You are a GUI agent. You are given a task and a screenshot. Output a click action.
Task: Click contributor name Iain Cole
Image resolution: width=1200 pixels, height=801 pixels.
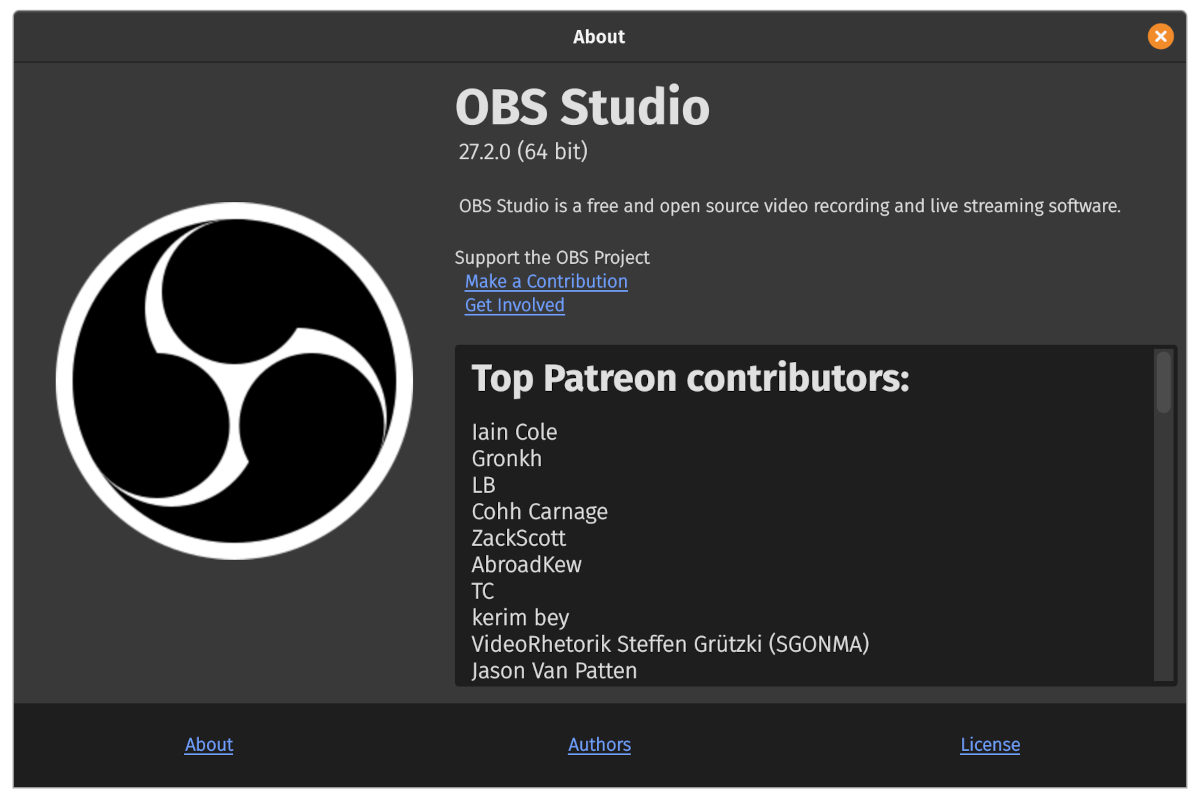click(515, 431)
